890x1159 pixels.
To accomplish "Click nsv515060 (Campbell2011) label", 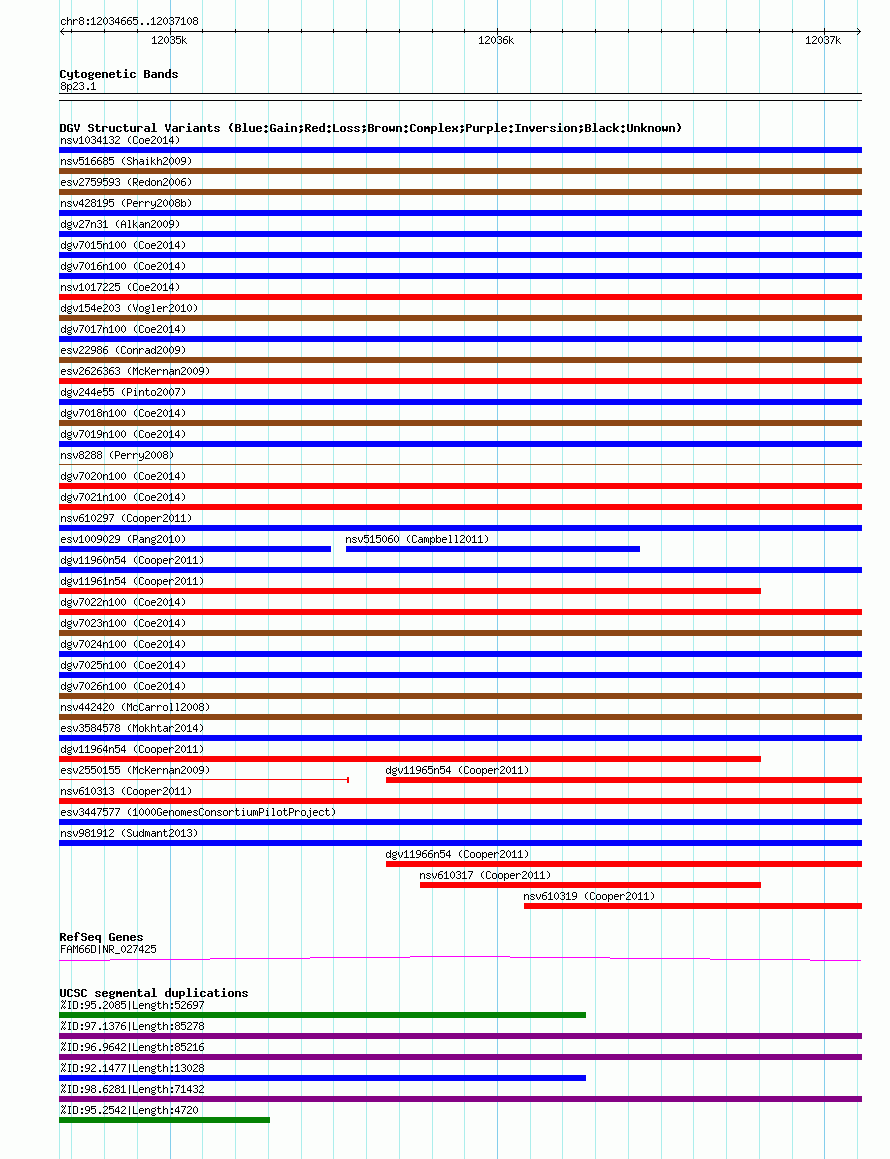I will point(417,540).
